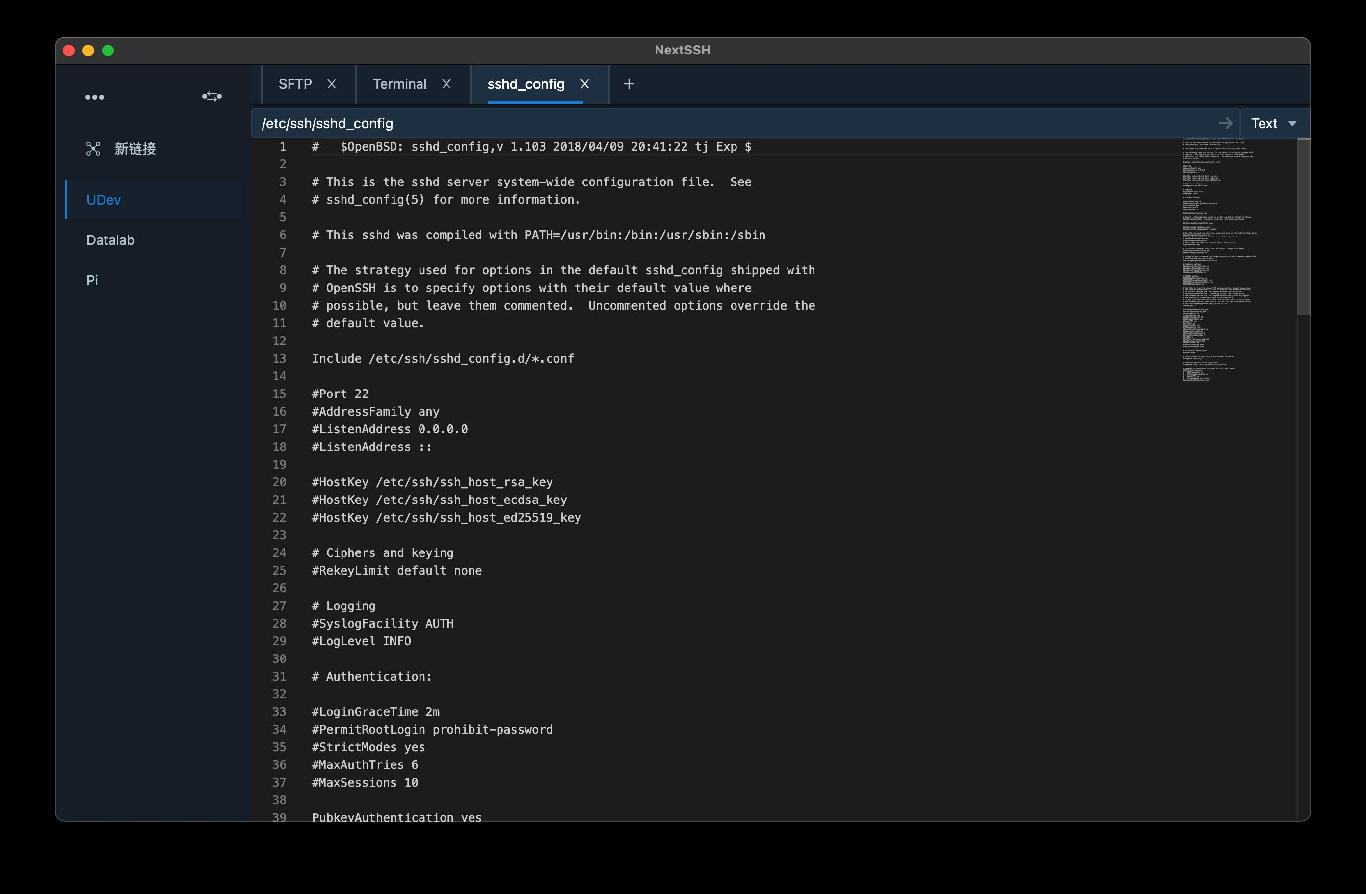Screen dimensions: 1366x894
Task: Open the Datalab connection
Action: tap(108, 240)
